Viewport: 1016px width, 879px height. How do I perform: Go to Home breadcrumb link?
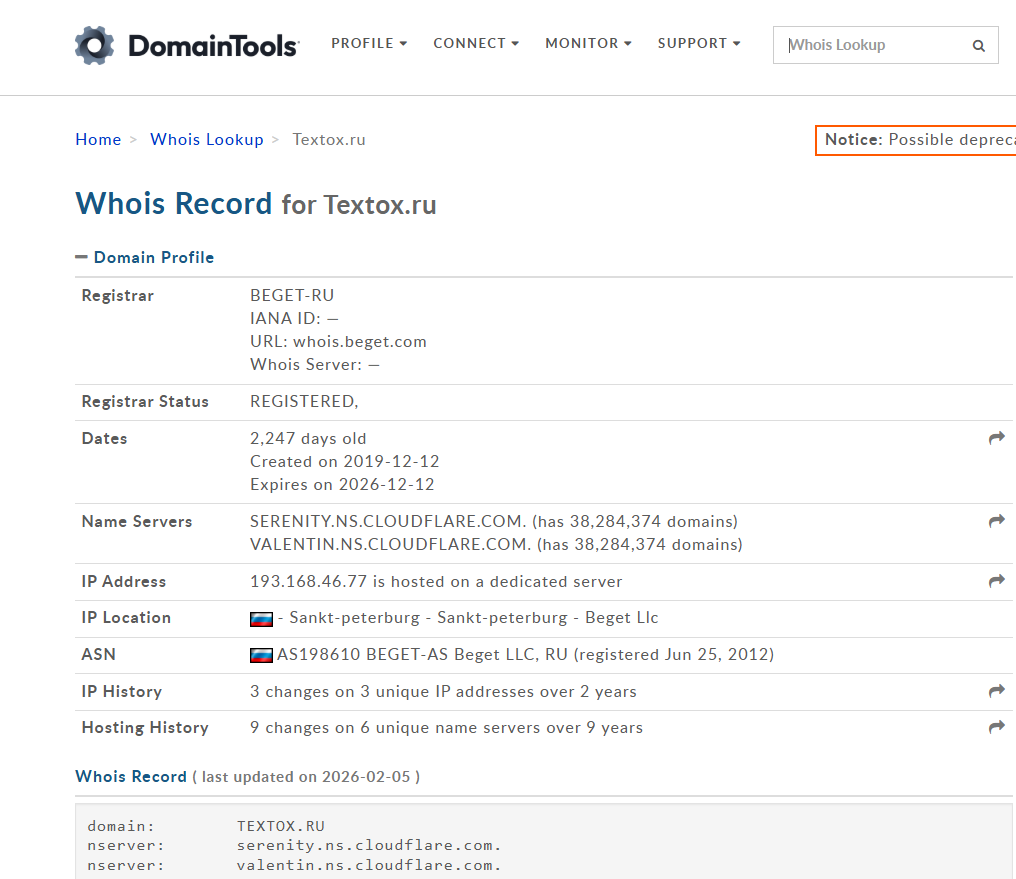point(98,139)
